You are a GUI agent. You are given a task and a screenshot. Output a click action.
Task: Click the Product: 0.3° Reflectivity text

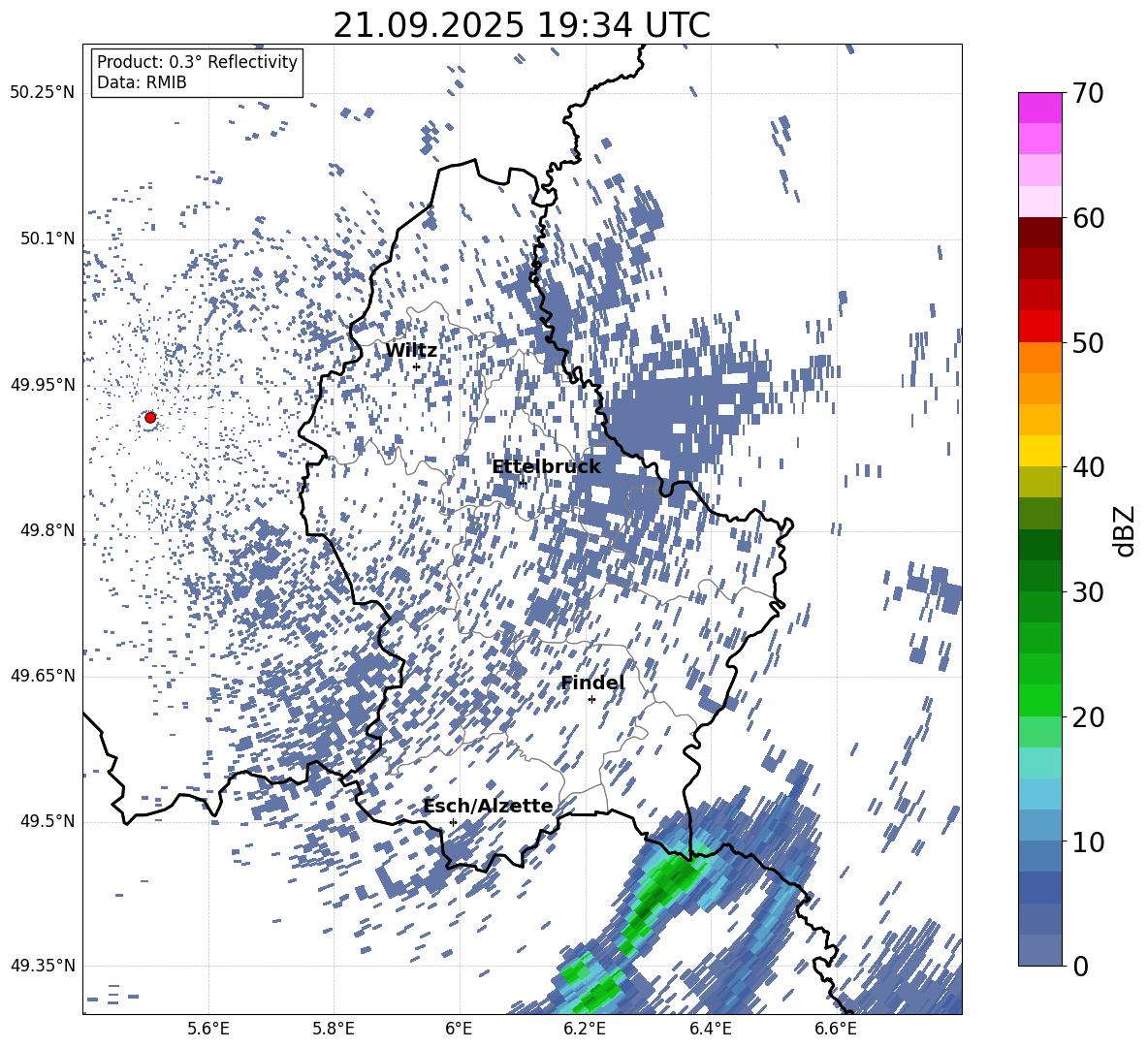pyautogui.click(x=197, y=61)
